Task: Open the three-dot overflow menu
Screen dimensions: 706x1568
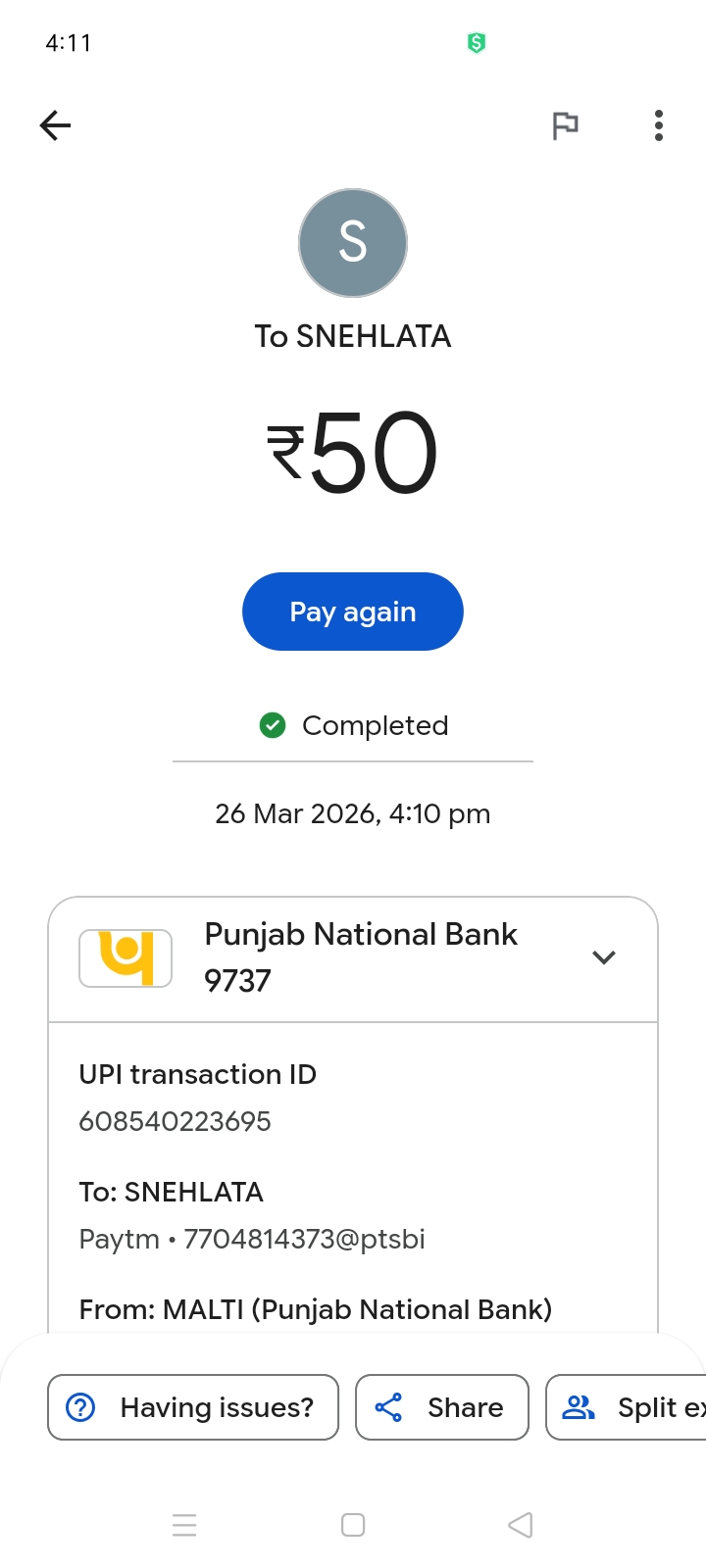Action: (659, 125)
